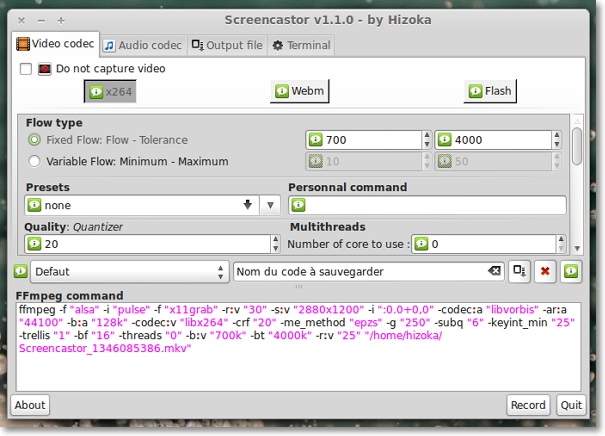The height and width of the screenshot is (436, 605).
Task: Switch to the Terminal tab
Action: click(301, 46)
